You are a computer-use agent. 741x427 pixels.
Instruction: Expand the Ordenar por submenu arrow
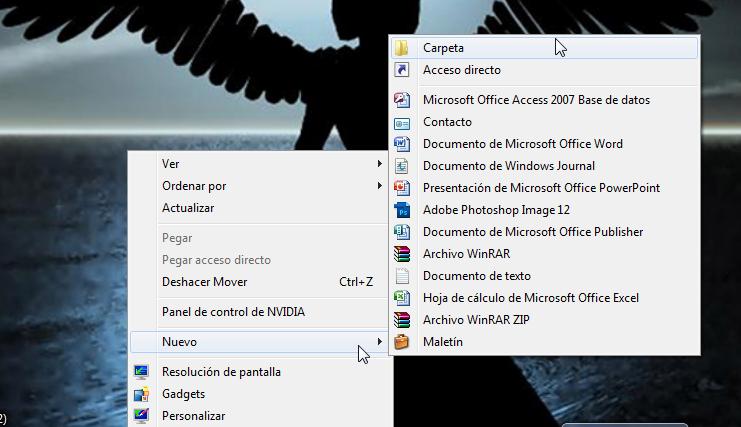[379, 186]
